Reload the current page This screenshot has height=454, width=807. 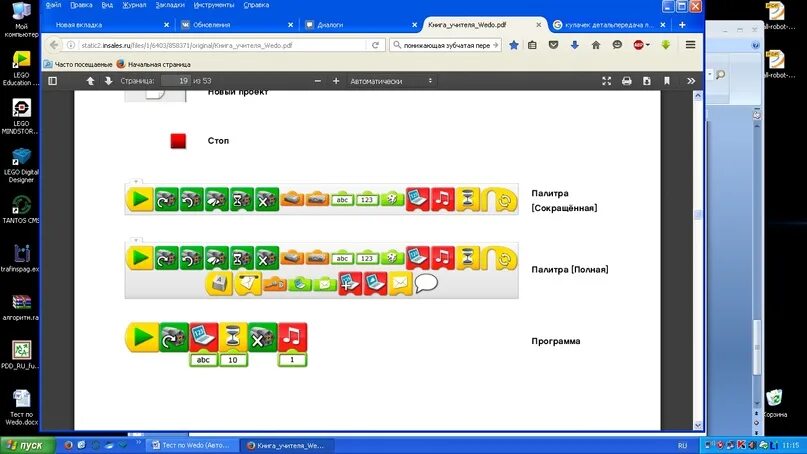375,45
